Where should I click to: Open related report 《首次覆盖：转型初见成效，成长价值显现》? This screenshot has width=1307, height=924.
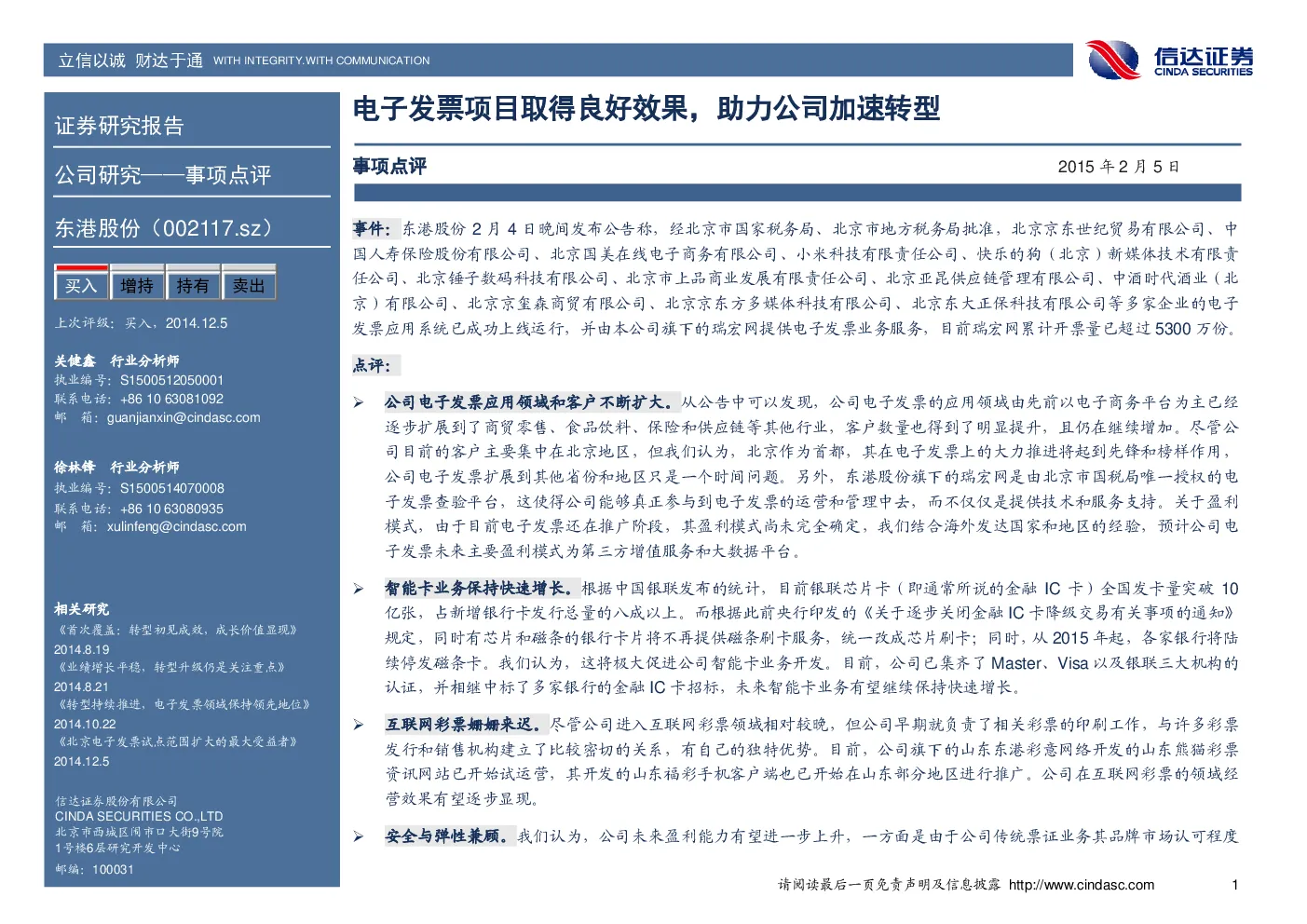coord(177,631)
